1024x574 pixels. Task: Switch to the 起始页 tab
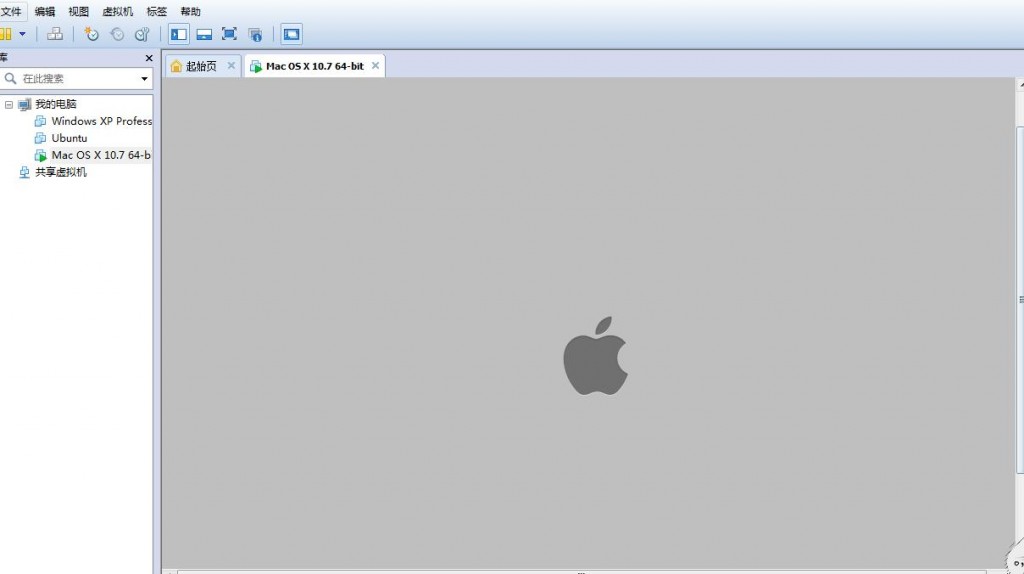[201, 66]
